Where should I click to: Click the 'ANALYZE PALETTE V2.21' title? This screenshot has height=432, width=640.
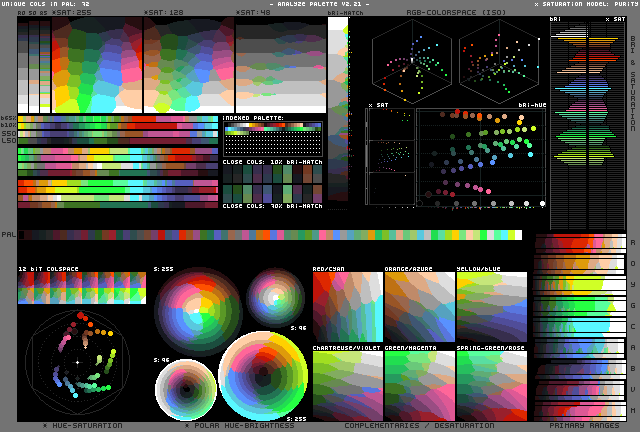pos(320,4)
